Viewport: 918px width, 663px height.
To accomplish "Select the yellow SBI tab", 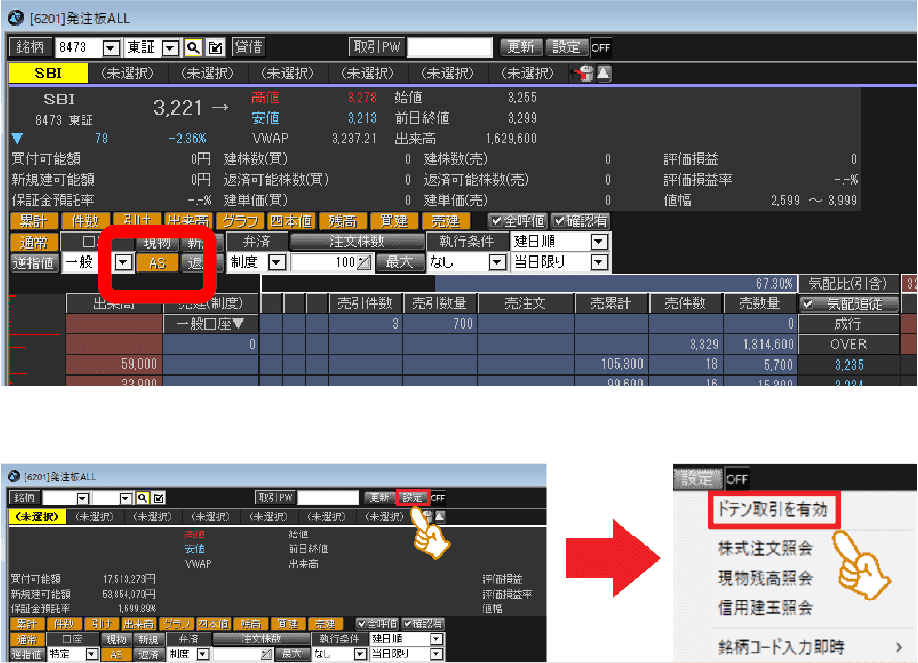I will click(49, 73).
